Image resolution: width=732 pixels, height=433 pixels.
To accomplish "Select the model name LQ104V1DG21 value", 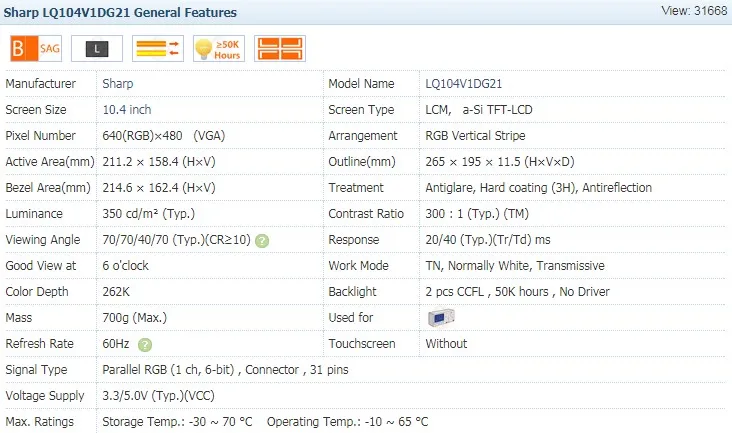I will point(464,84).
